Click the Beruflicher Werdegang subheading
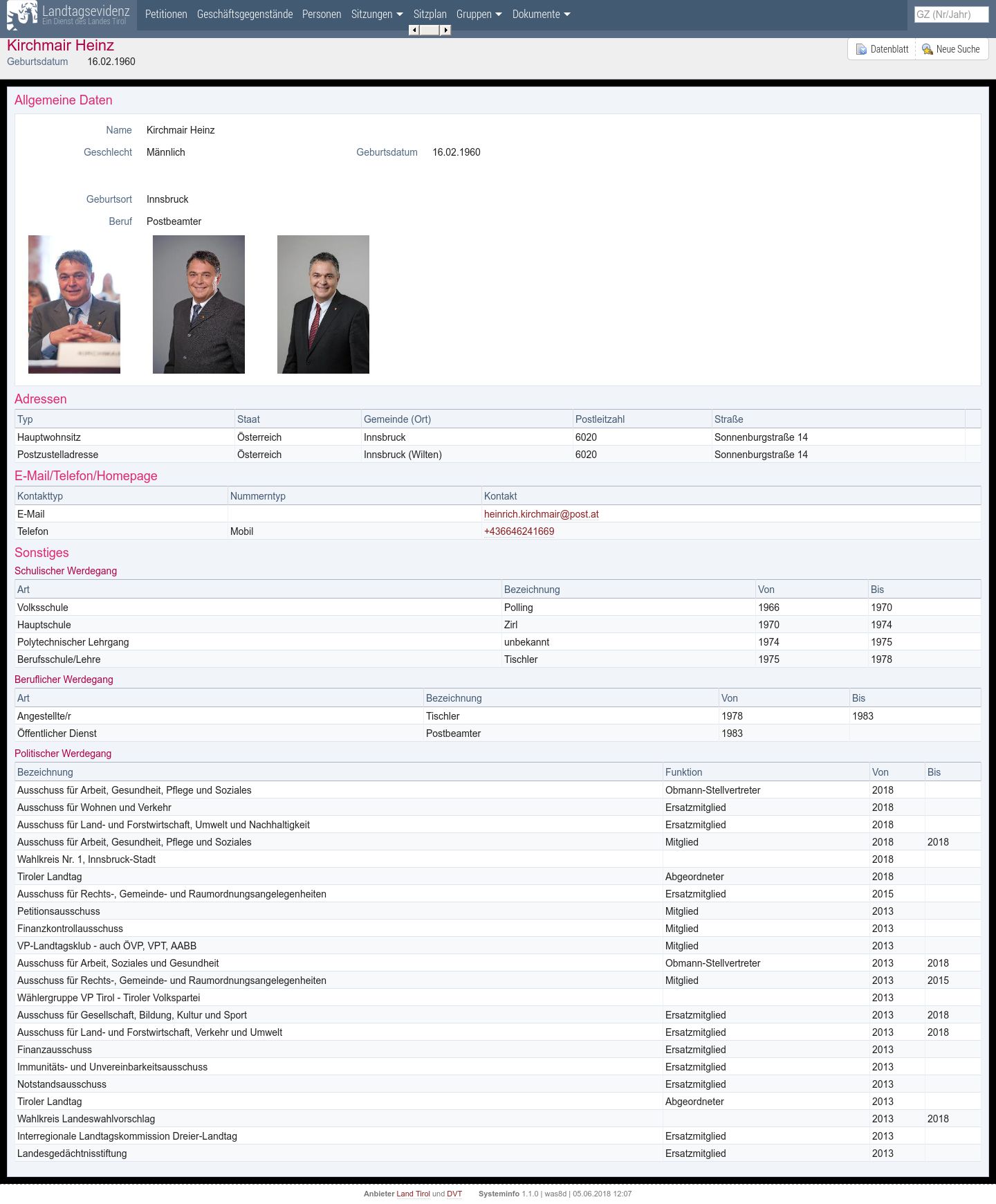 point(64,679)
